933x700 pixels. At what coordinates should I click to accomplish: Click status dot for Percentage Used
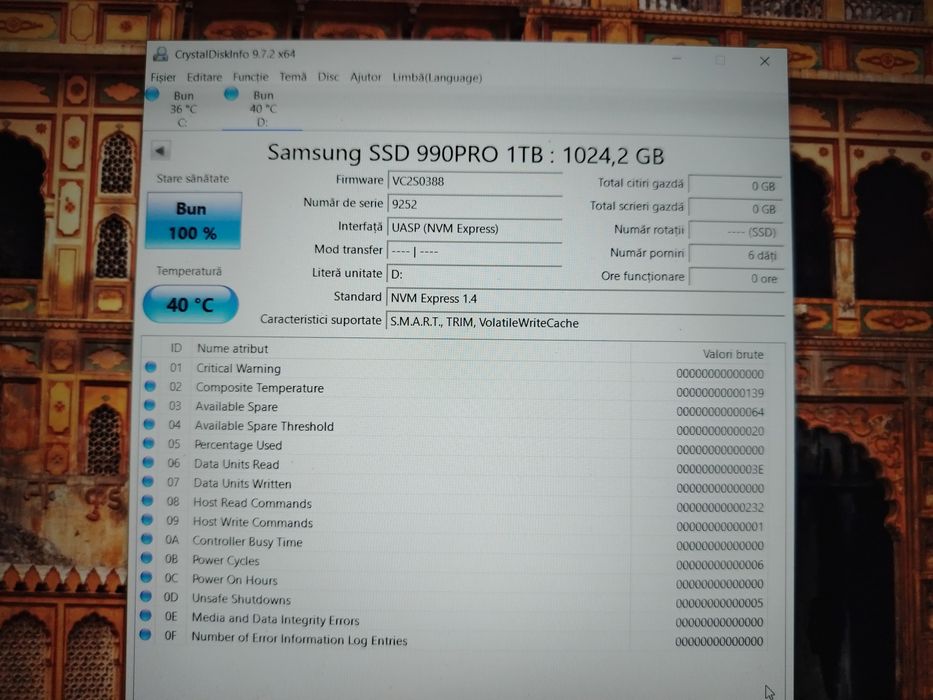[x=149, y=443]
